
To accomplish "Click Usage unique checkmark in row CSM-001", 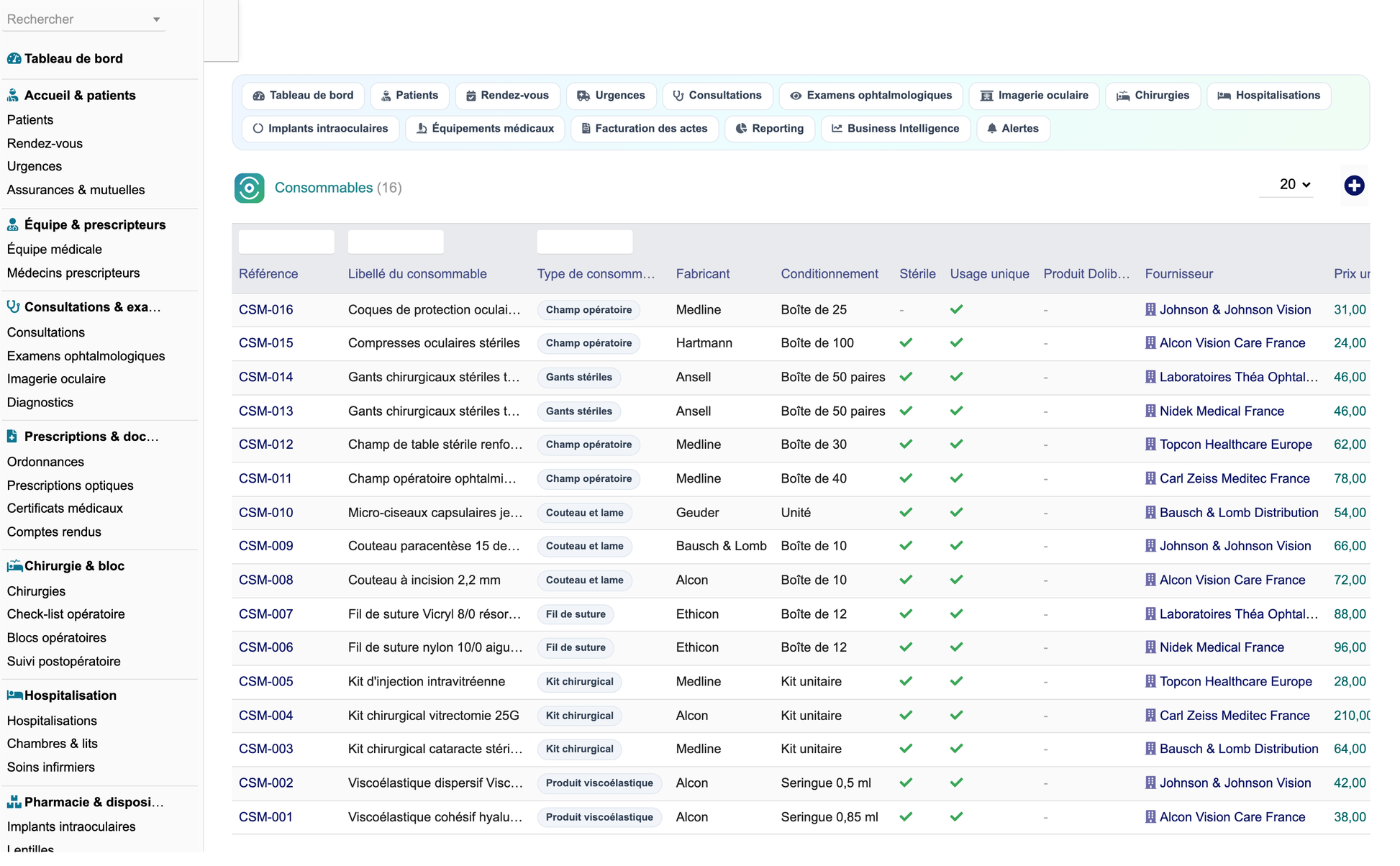I will 956,816.
